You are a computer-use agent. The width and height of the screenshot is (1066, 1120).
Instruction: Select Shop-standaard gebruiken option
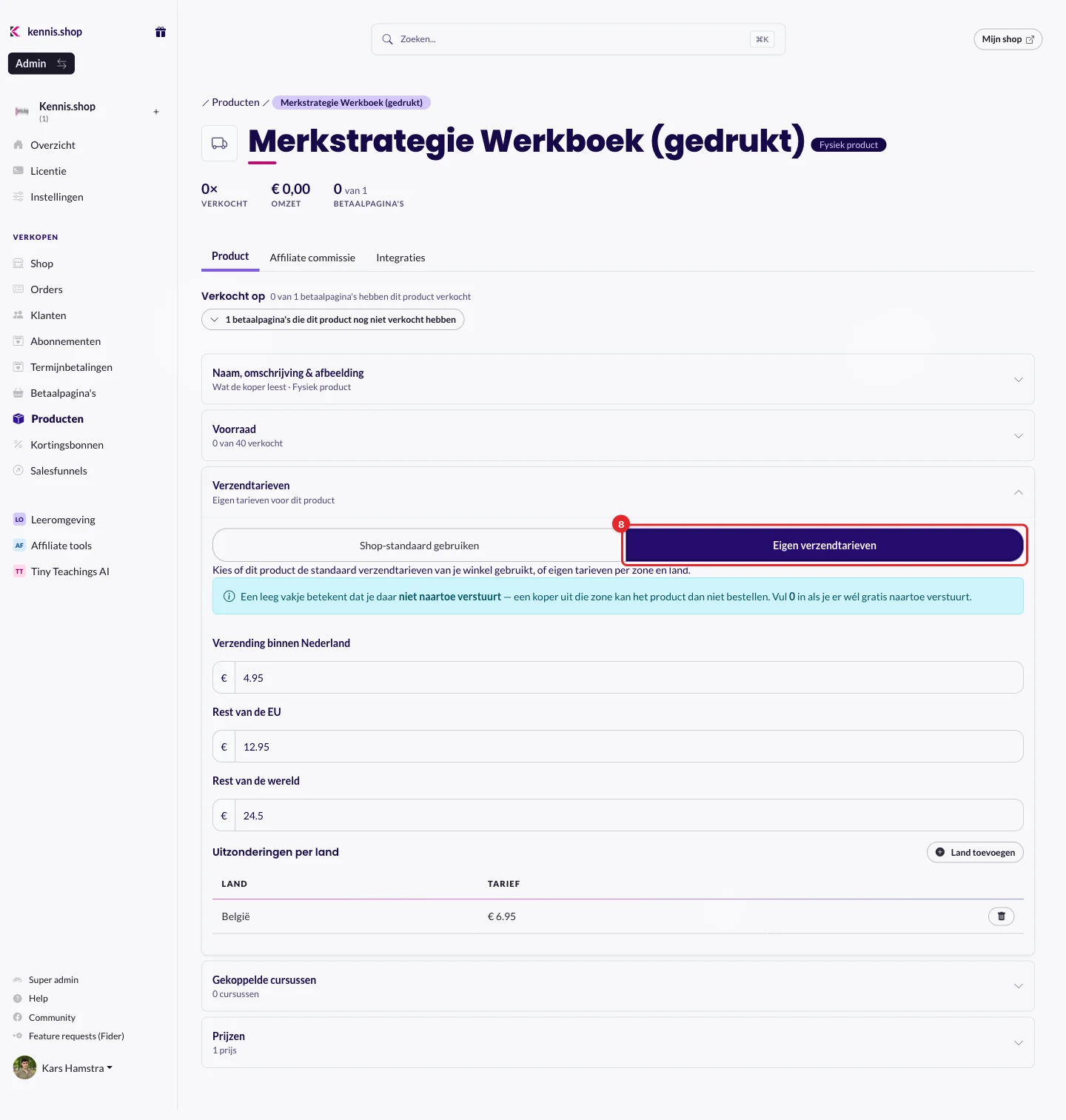pyautogui.click(x=419, y=546)
